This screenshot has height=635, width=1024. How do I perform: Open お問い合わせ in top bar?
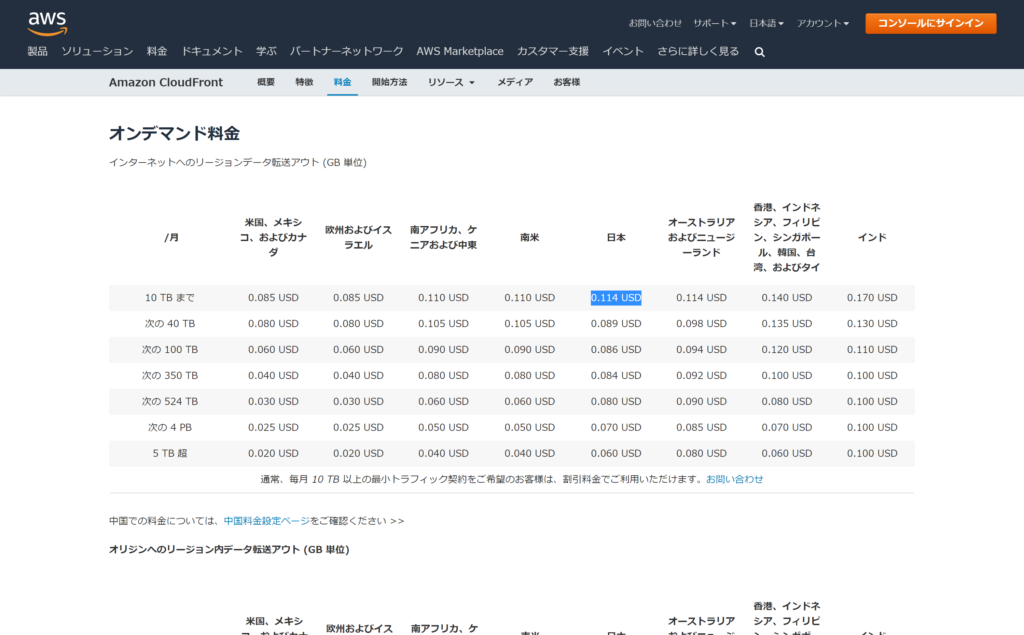655,23
